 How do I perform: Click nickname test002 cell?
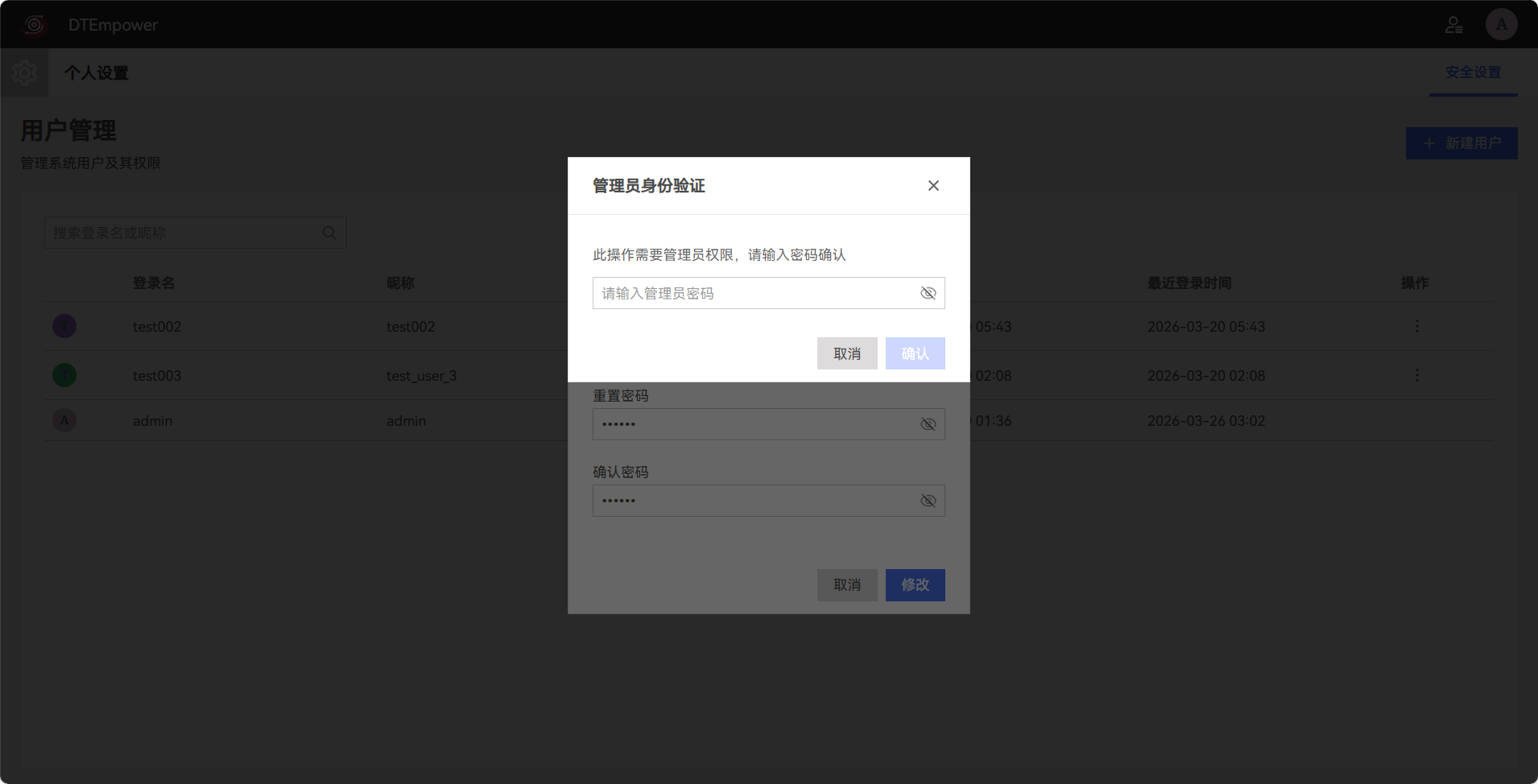[x=411, y=327]
